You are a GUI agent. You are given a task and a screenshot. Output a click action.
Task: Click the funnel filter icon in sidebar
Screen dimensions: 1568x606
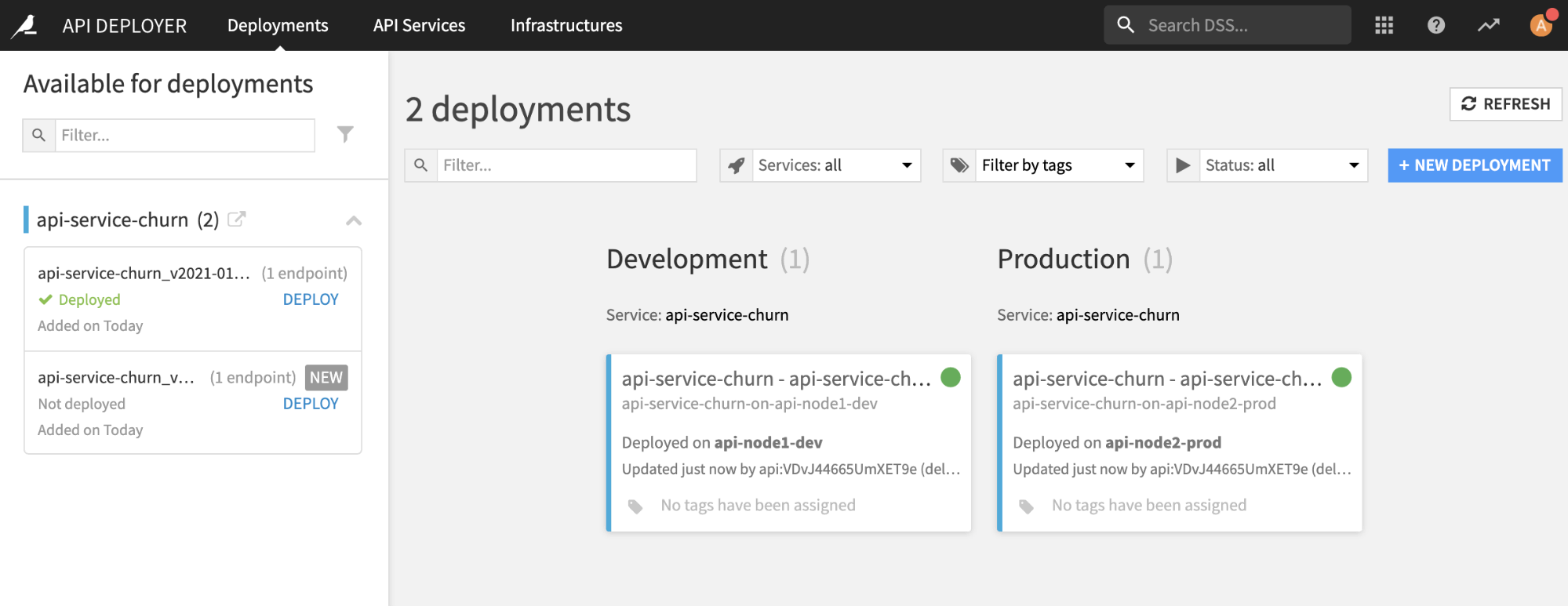[x=345, y=135]
